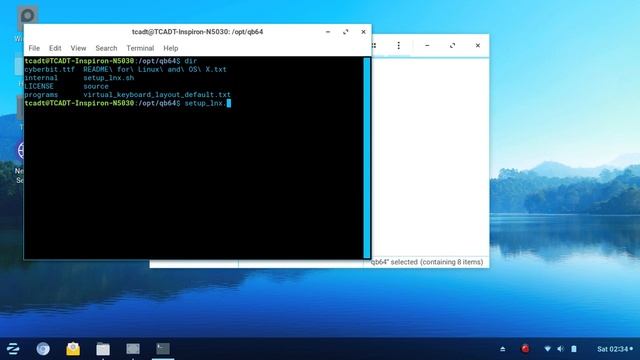This screenshot has width=640, height=360.
Task: Click 'programs' in the terminal listing
Action: click(41, 95)
